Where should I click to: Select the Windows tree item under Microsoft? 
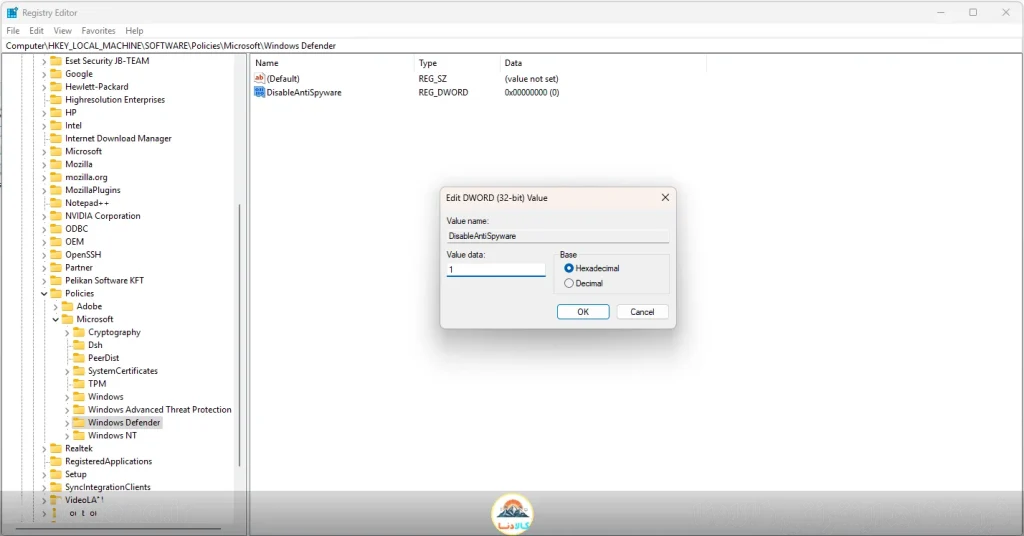[106, 397]
